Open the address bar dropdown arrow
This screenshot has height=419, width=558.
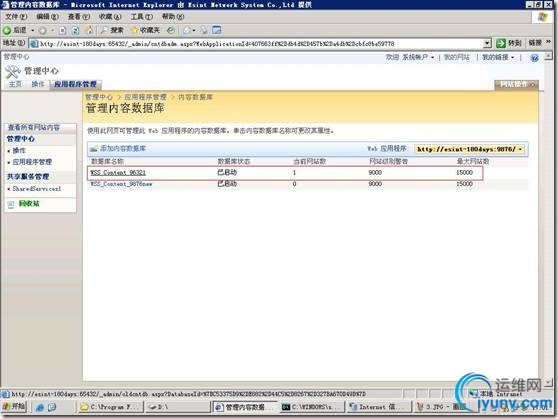pyautogui.click(x=487, y=43)
